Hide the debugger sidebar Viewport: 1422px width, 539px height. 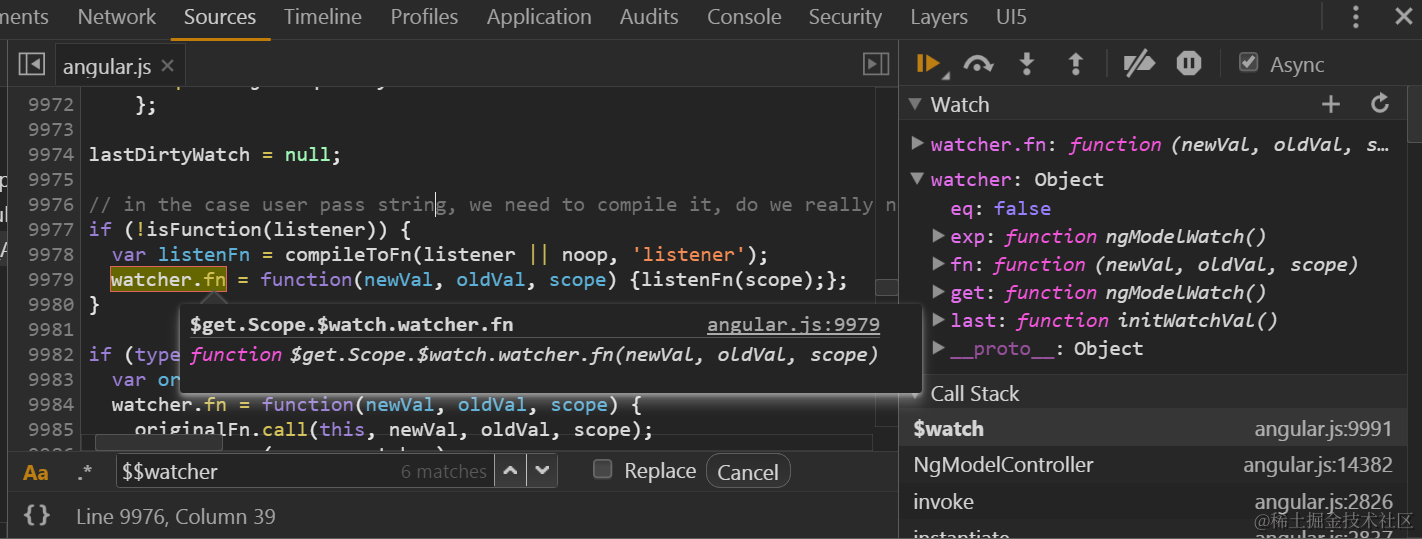tap(876, 64)
